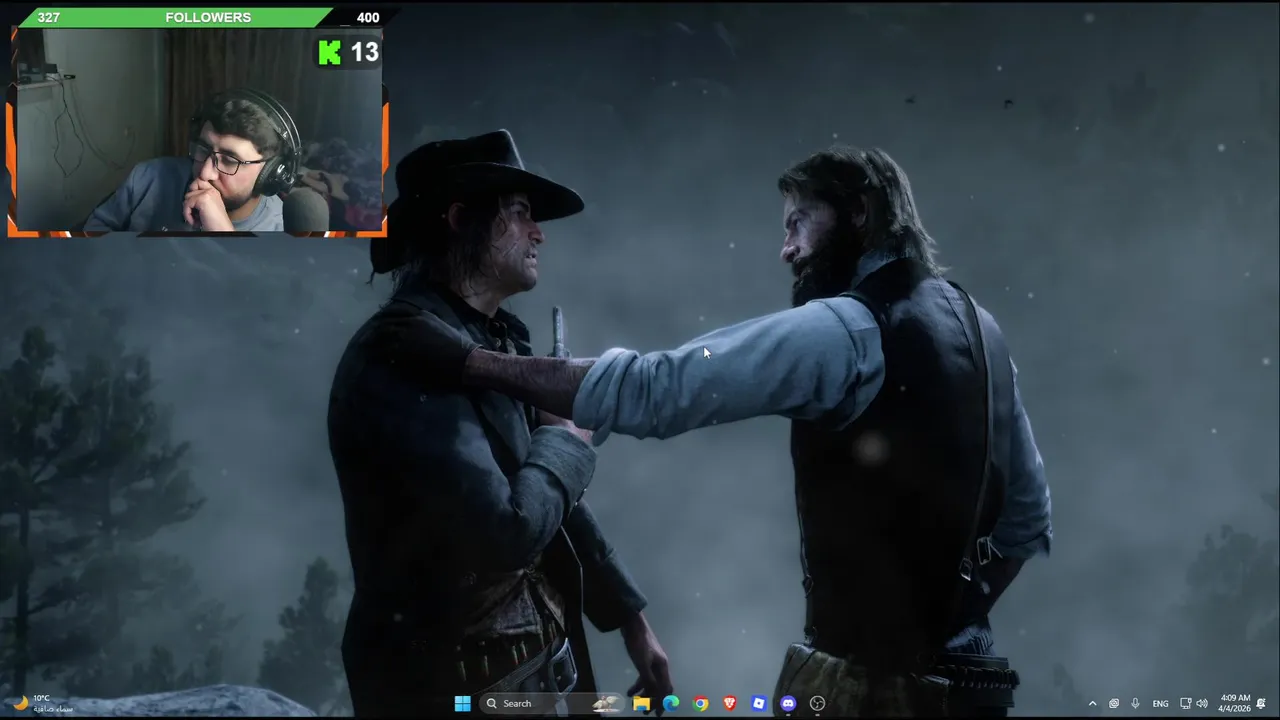Image resolution: width=1280 pixels, height=720 pixels.
Task: Open the ENG language switcher
Action: pos(1160,703)
